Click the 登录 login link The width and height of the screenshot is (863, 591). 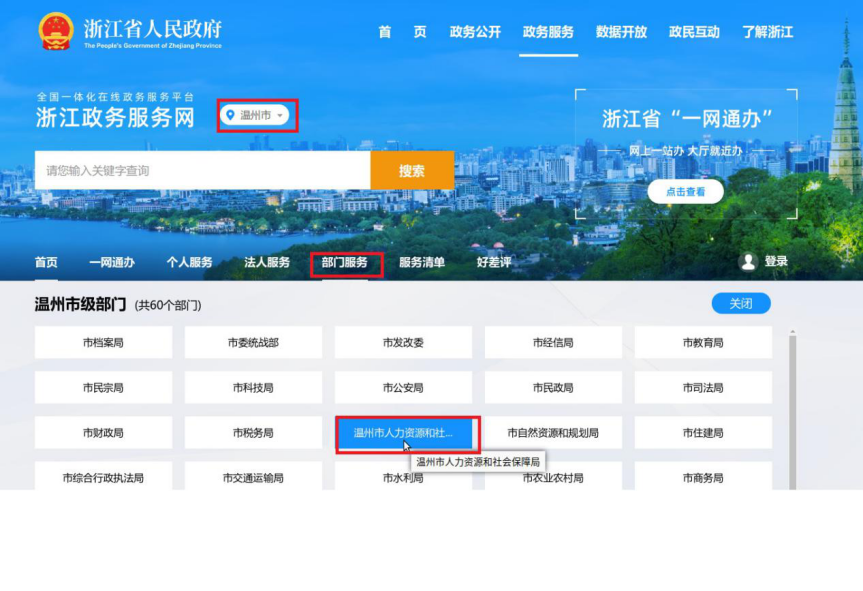tap(776, 262)
